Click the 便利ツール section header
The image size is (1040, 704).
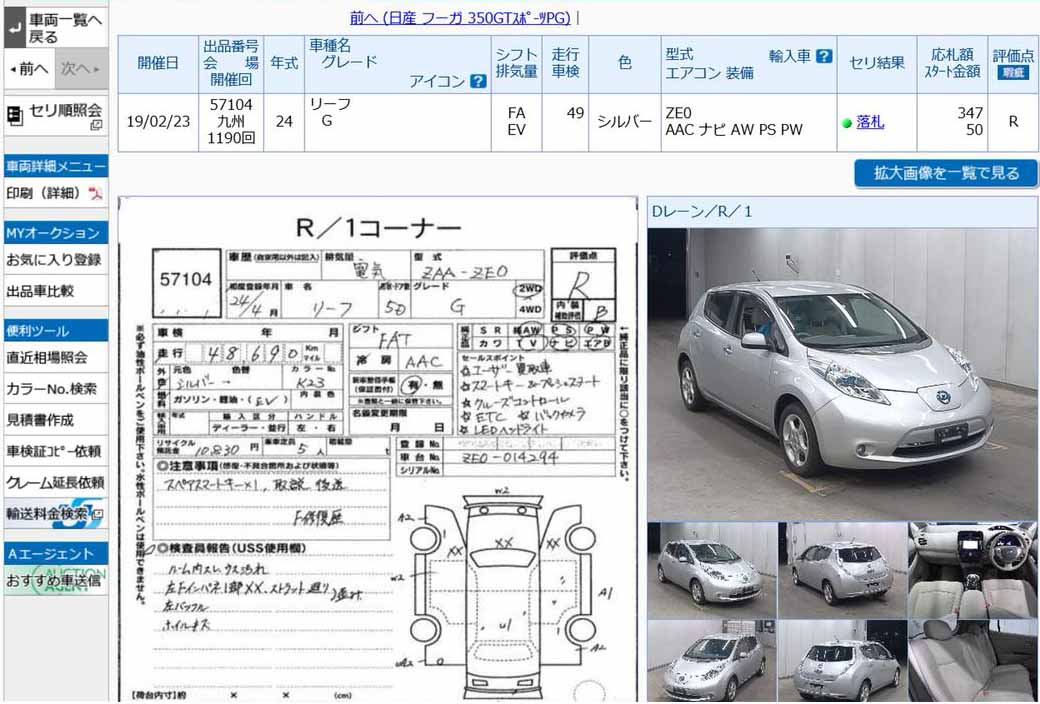tap(56, 330)
